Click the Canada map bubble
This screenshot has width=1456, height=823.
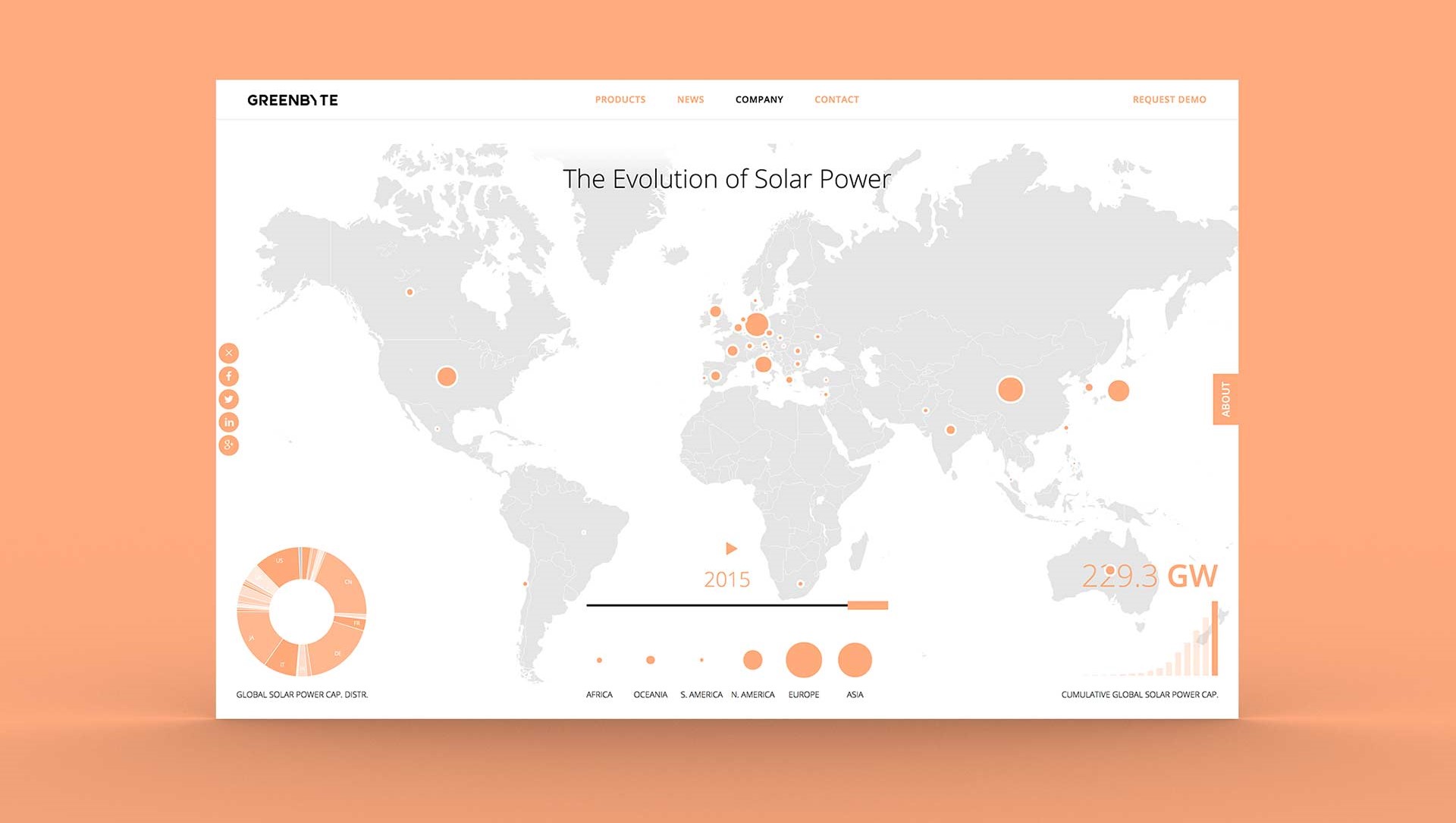410,292
